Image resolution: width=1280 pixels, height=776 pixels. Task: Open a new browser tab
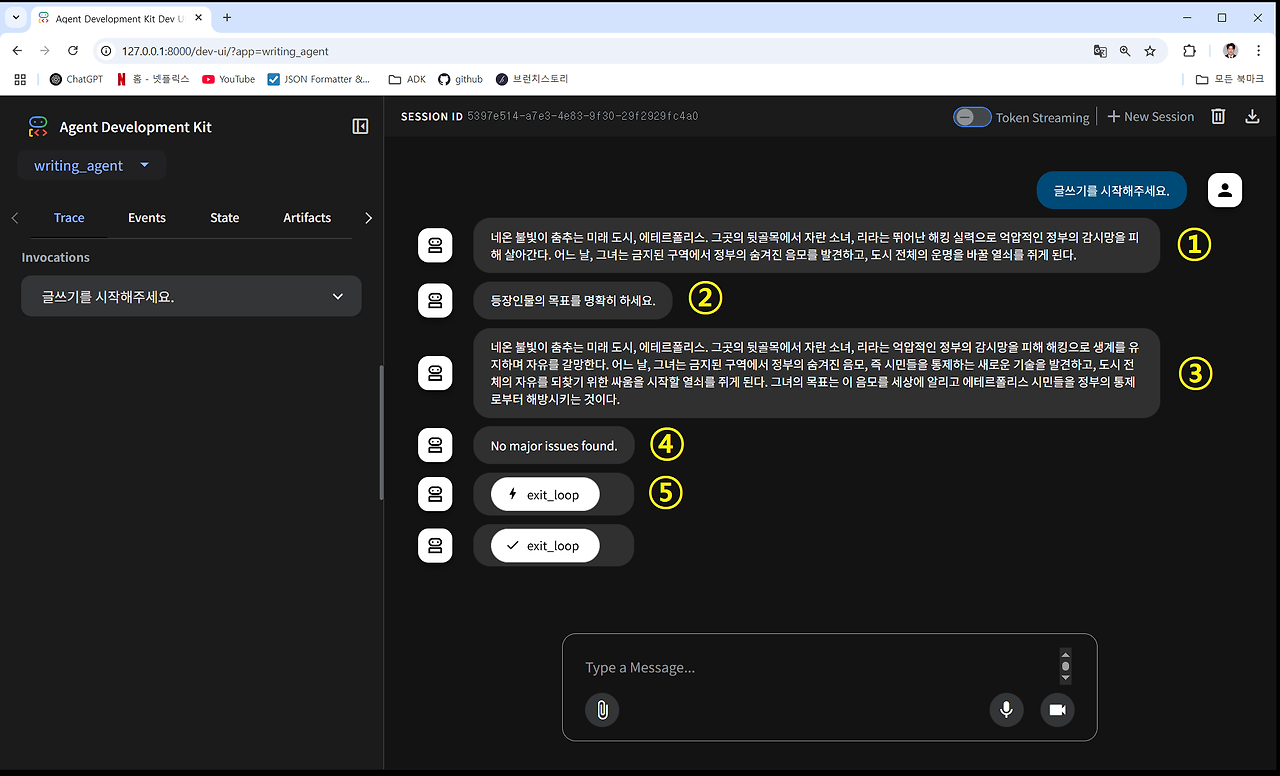(x=227, y=18)
